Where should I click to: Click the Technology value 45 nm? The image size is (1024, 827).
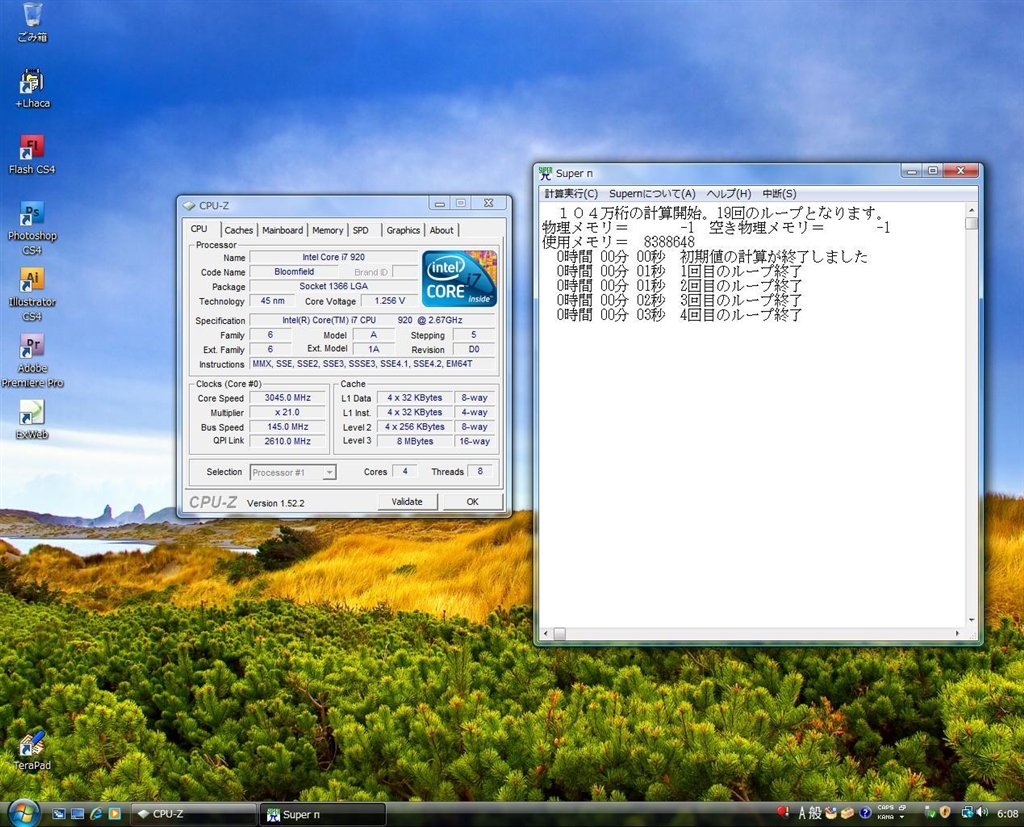point(272,300)
